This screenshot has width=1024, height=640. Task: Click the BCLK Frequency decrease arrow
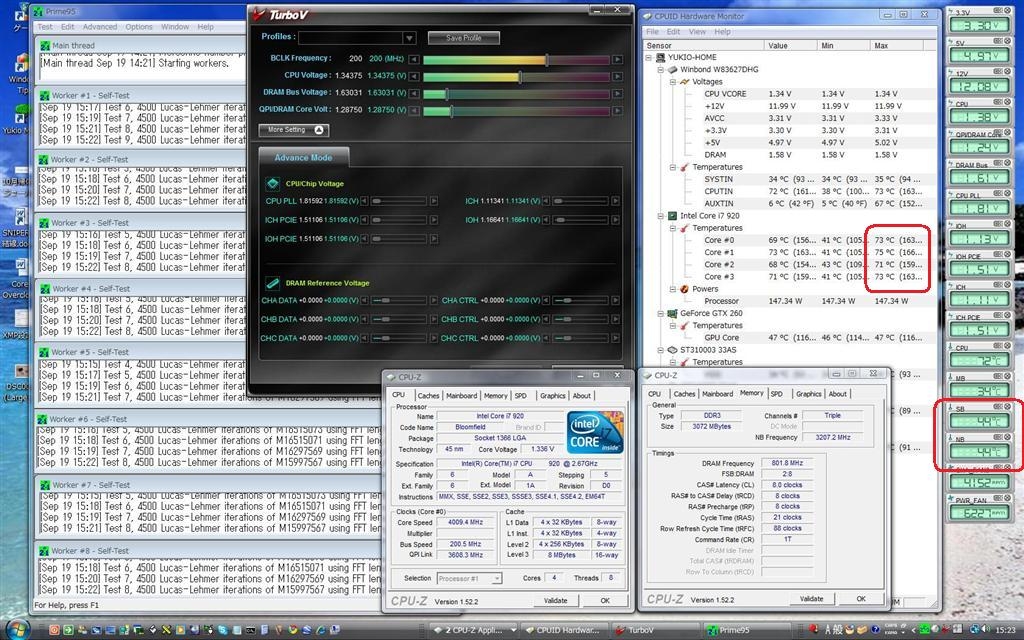point(413,59)
